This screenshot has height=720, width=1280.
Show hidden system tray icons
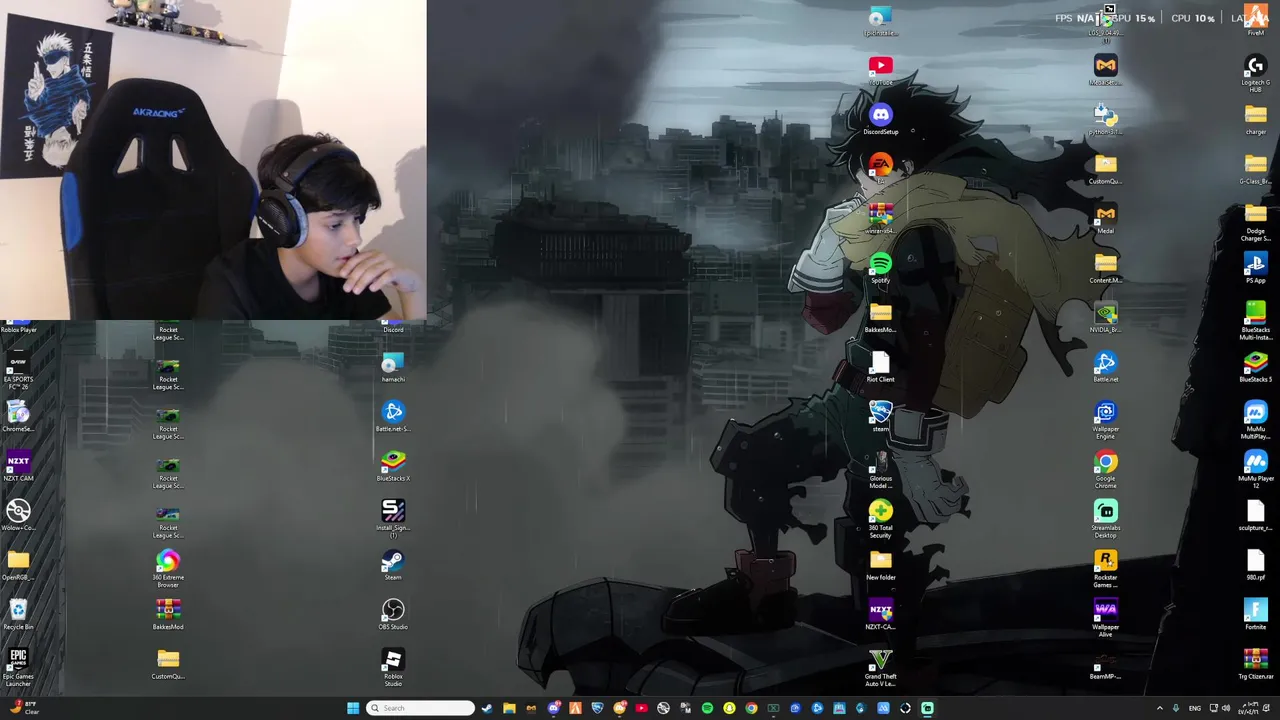tap(1160, 708)
